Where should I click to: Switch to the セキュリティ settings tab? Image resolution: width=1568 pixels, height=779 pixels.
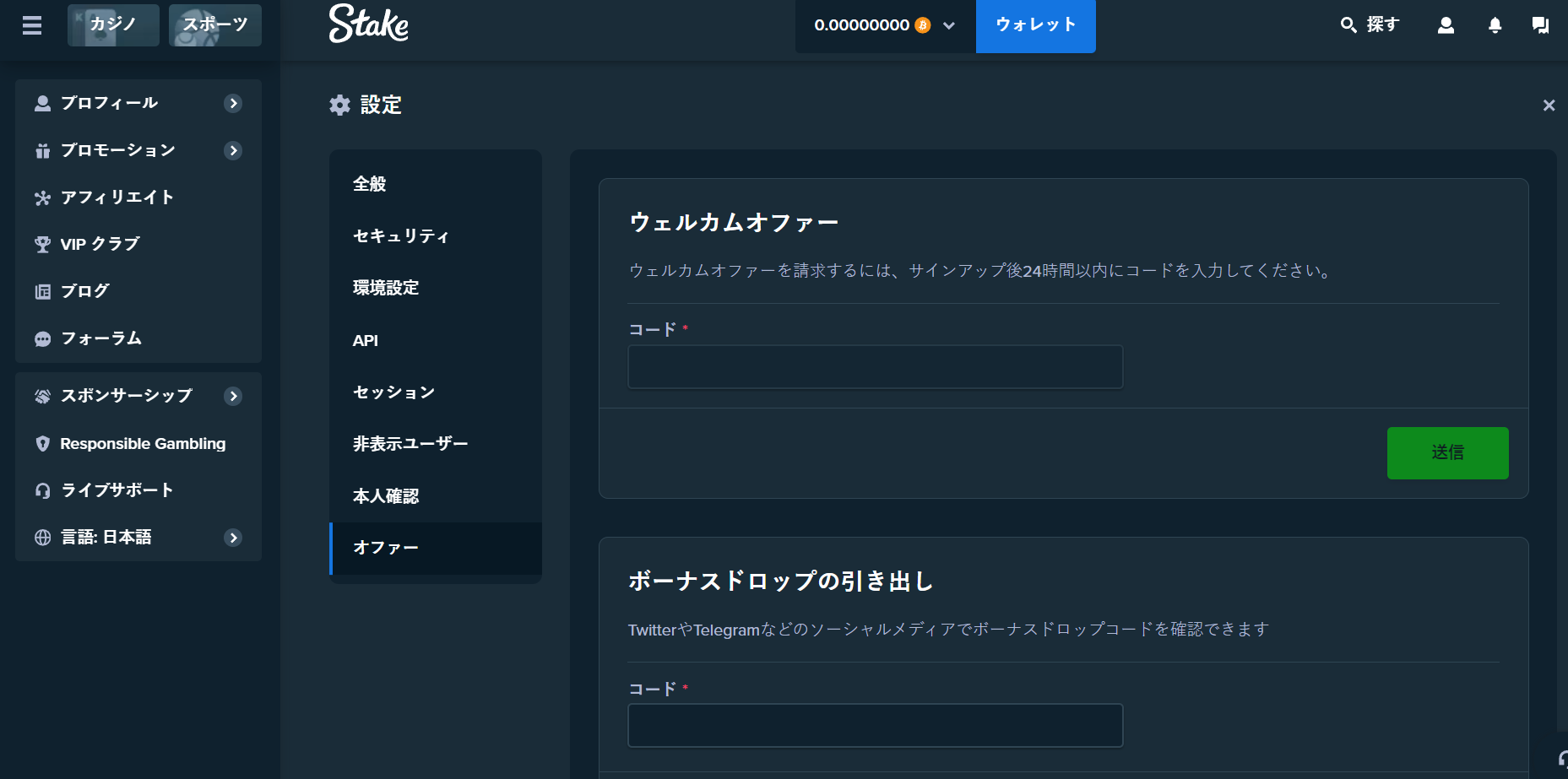[x=401, y=236]
